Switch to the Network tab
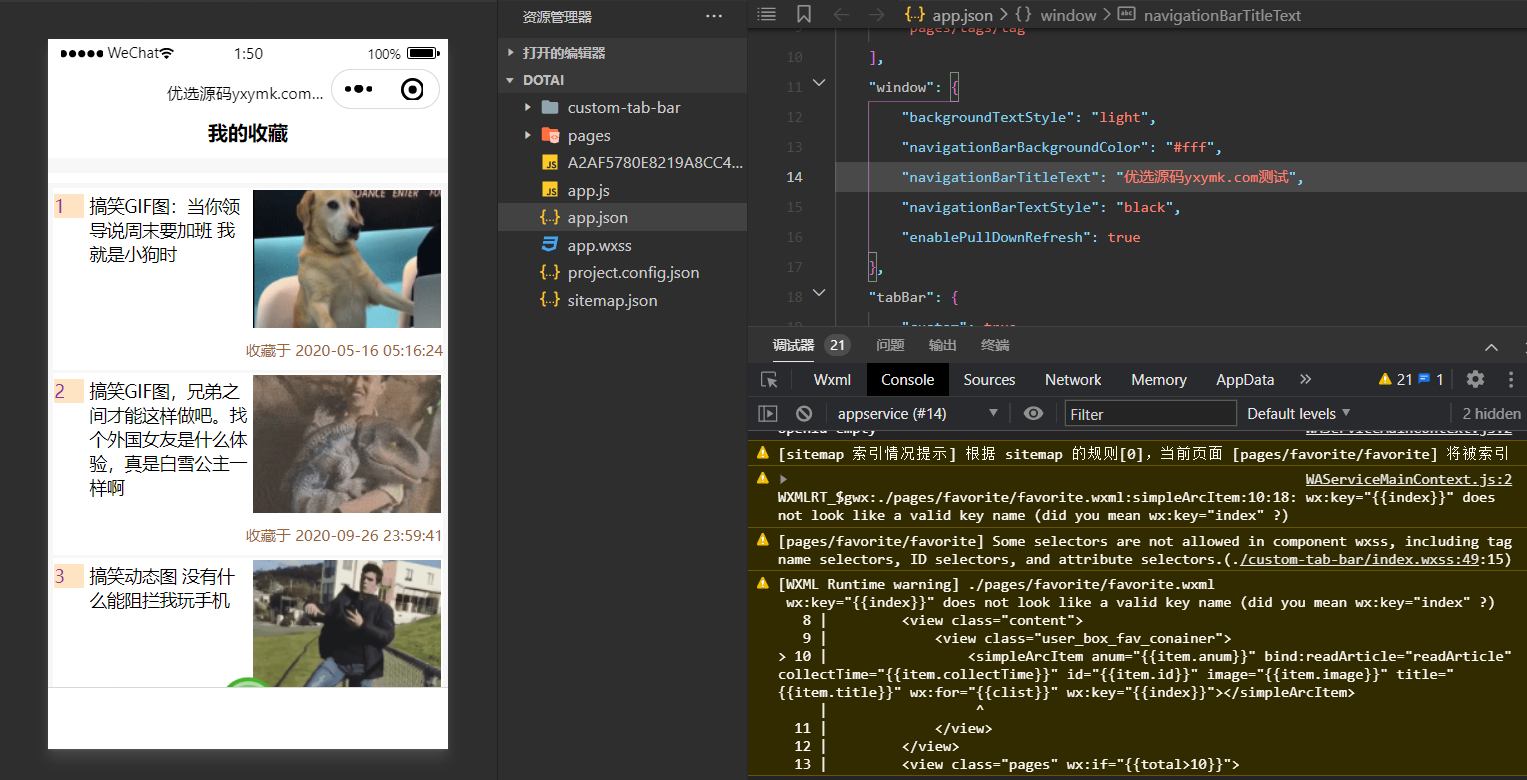The image size is (1527, 780). pos(1073,380)
